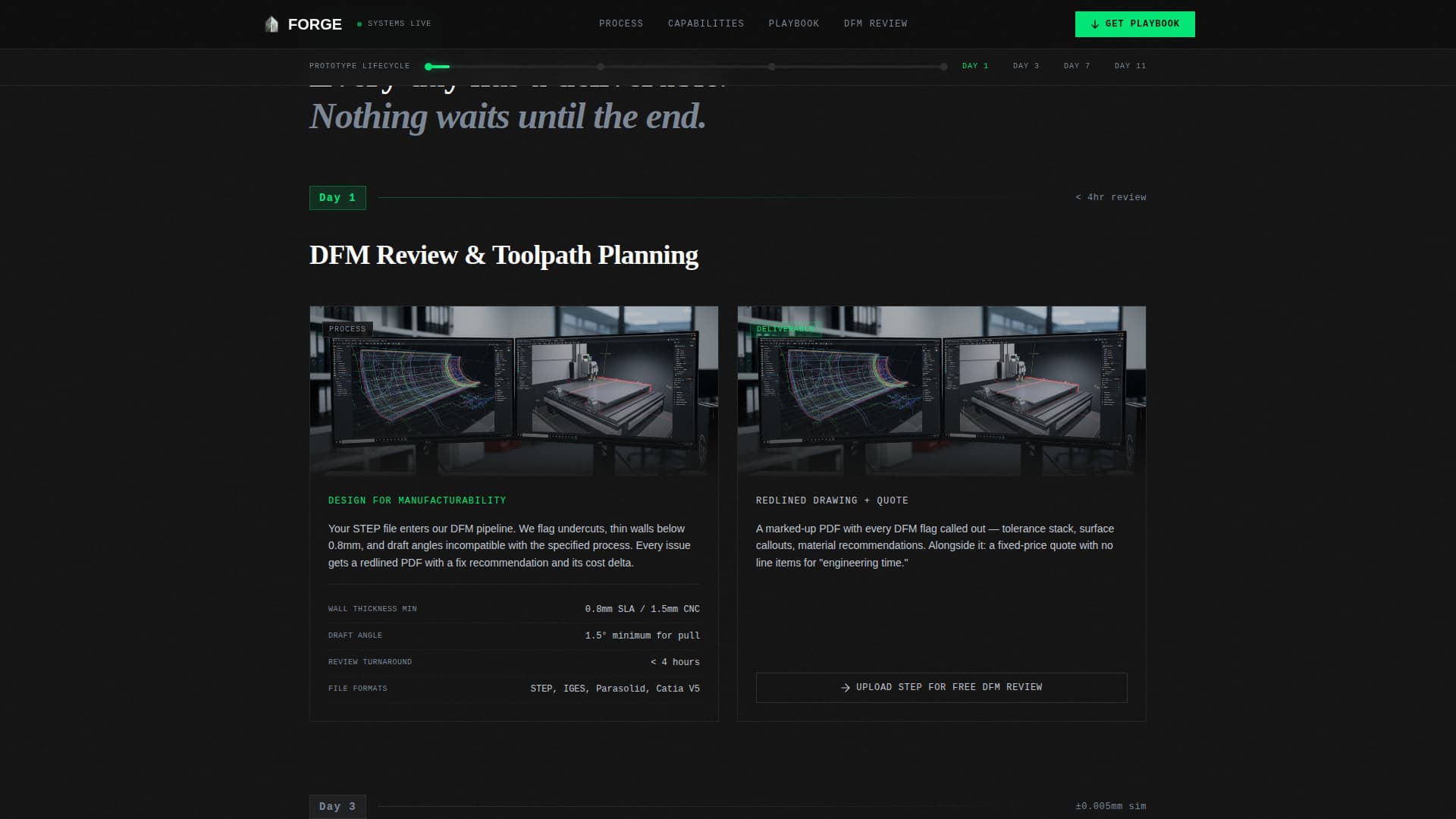Screen dimensions: 1456x819
Task: Click the second hollow node on the lifecycle timeline
Action: (x=601, y=66)
